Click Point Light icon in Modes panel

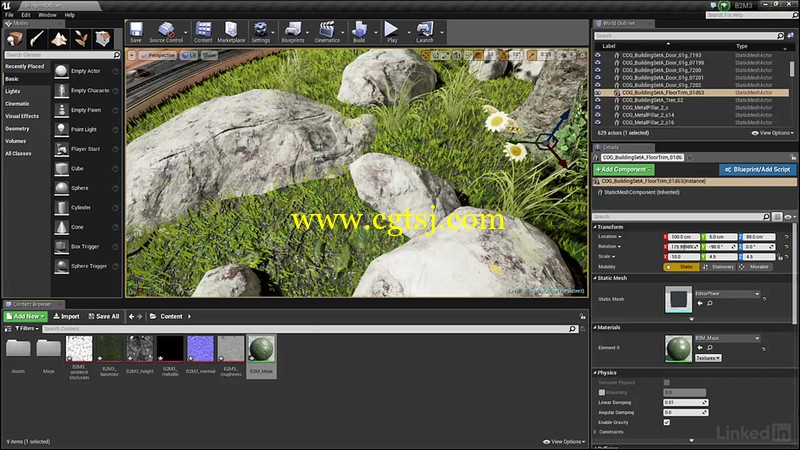[x=61, y=130]
